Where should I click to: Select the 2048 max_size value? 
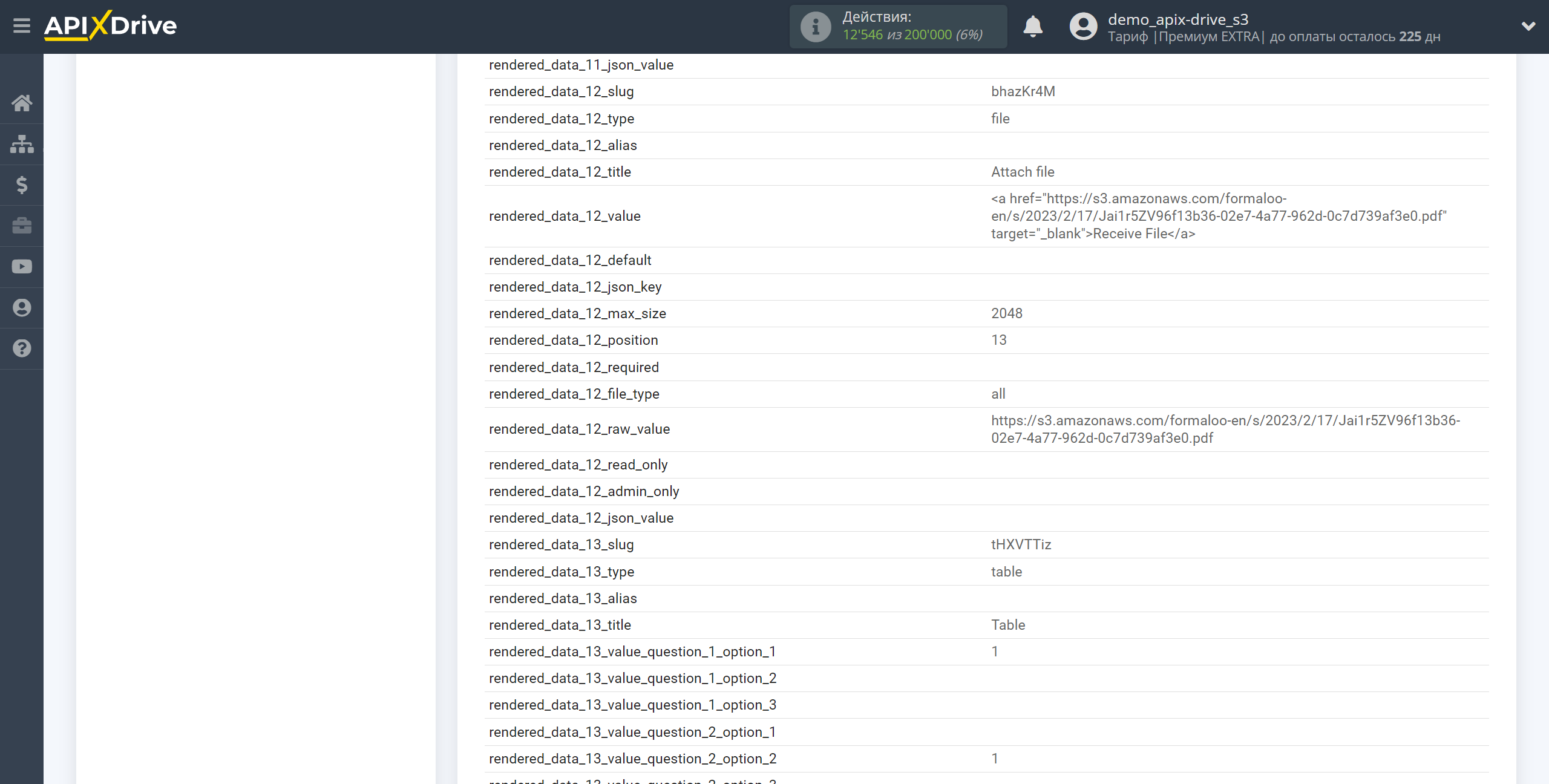point(1007,313)
